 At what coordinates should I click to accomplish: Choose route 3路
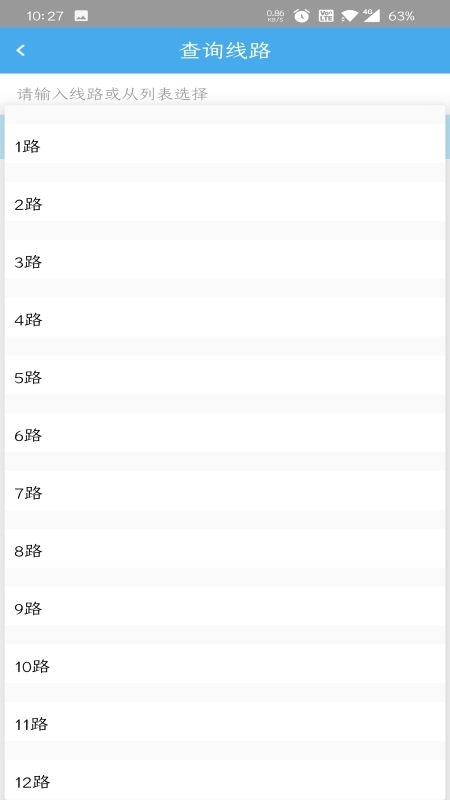tap(225, 262)
